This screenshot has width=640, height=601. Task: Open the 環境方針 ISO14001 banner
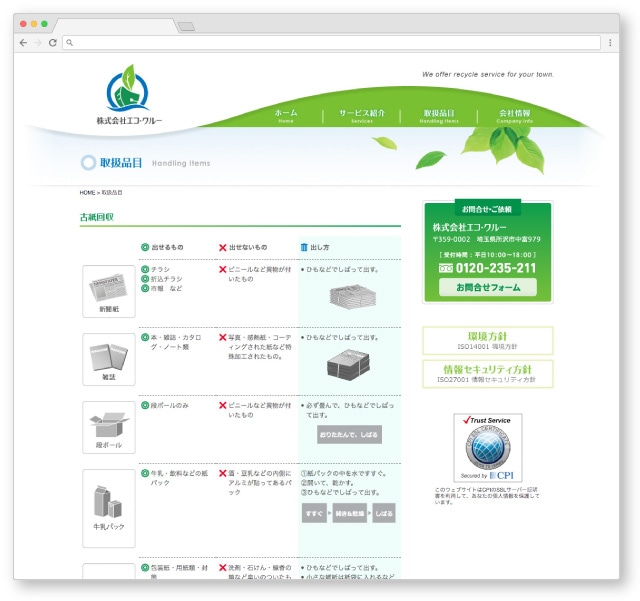point(488,341)
